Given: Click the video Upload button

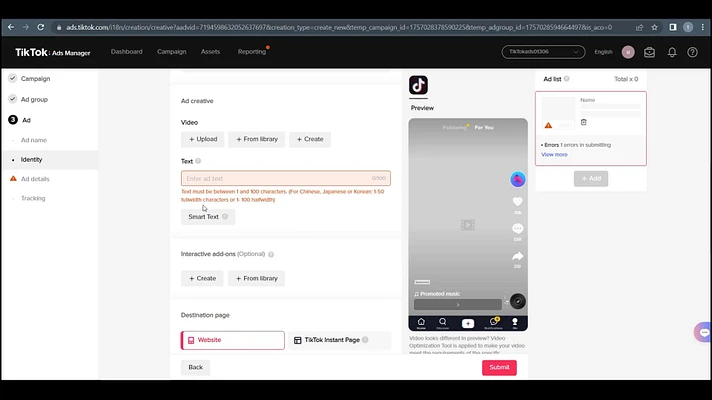Looking at the screenshot, I should coord(202,140).
